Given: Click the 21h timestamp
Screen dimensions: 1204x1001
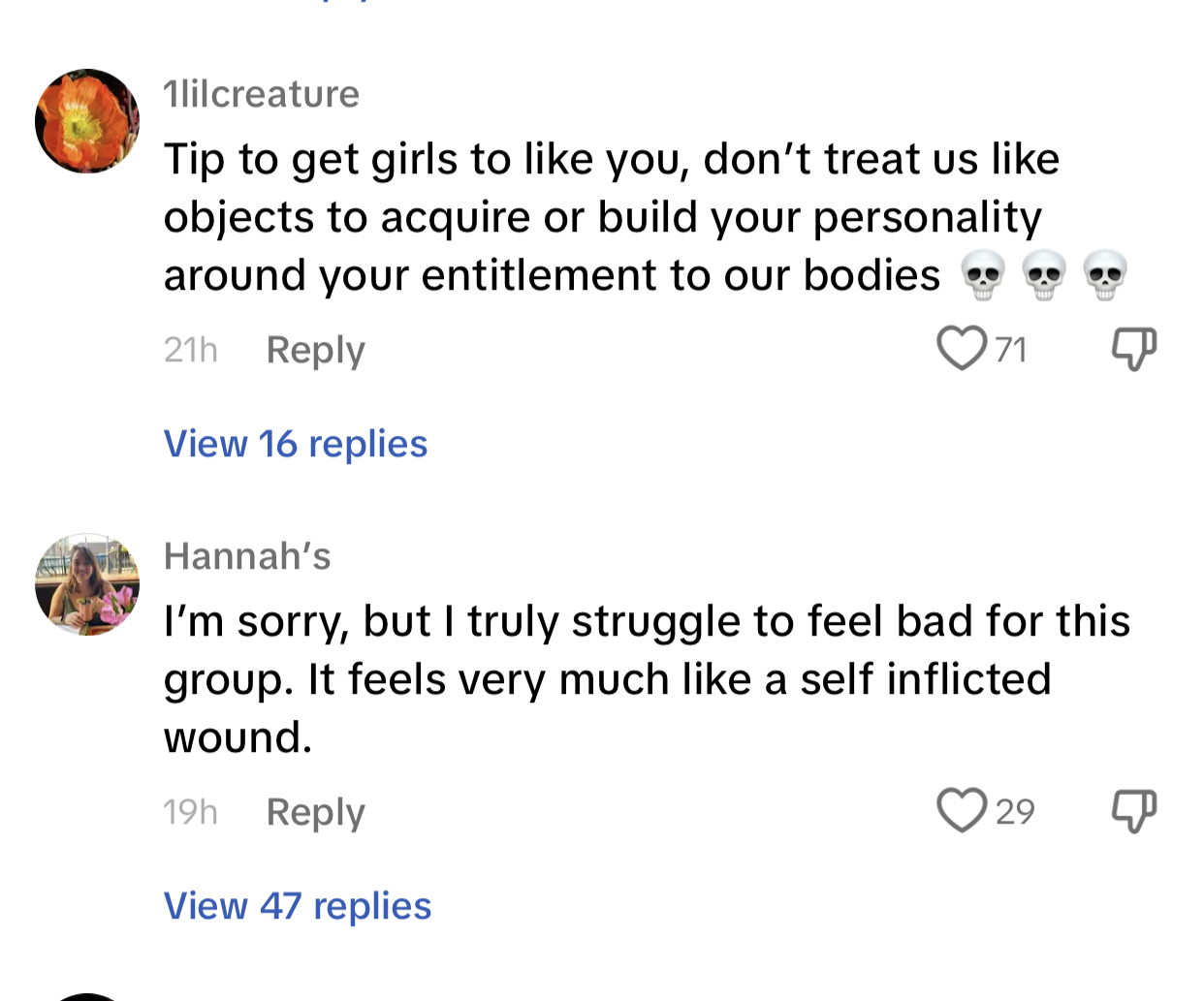Looking at the screenshot, I should 190,350.
